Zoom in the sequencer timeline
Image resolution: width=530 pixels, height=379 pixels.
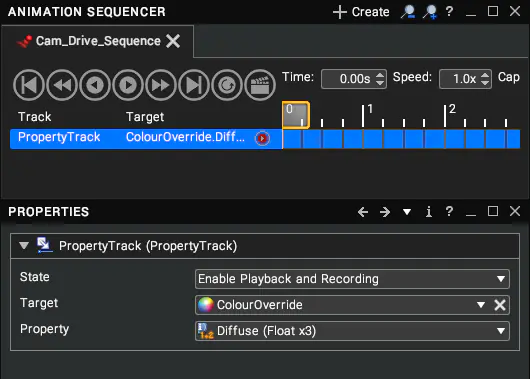430,12
